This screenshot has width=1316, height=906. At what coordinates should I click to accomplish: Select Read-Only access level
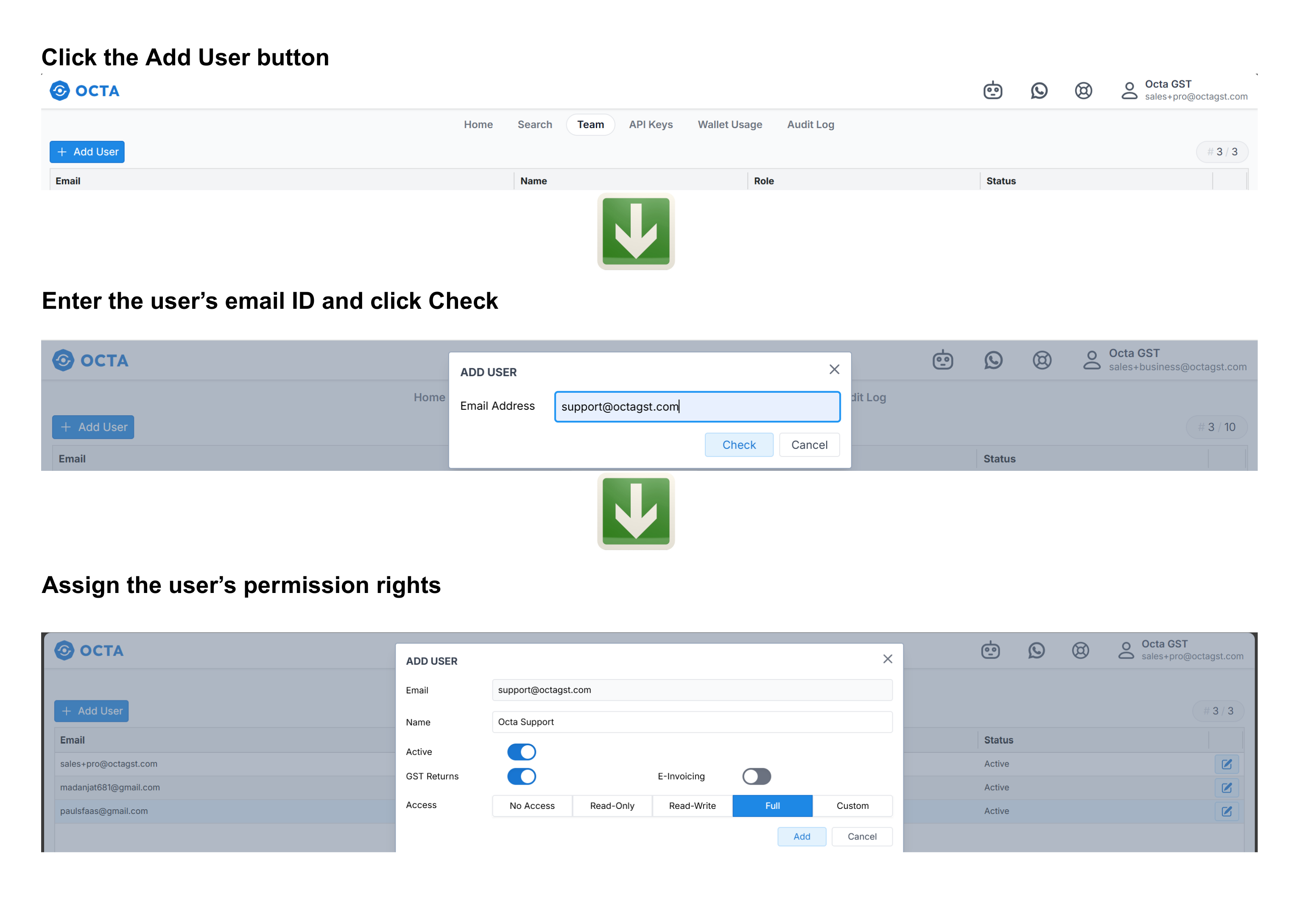click(x=612, y=805)
